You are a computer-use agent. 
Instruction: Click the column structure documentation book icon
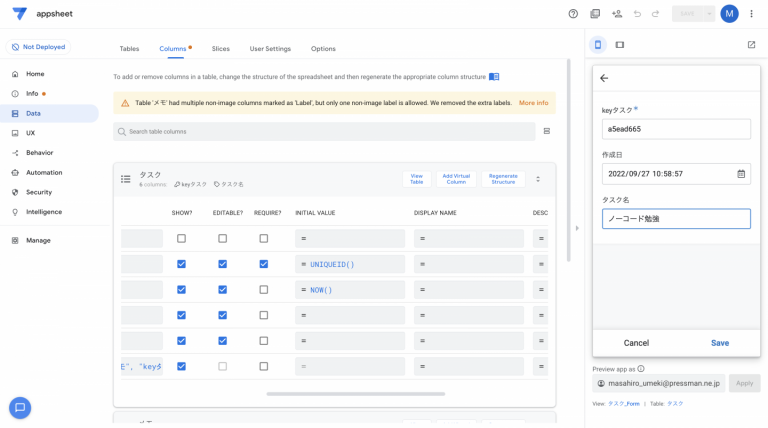click(x=494, y=76)
